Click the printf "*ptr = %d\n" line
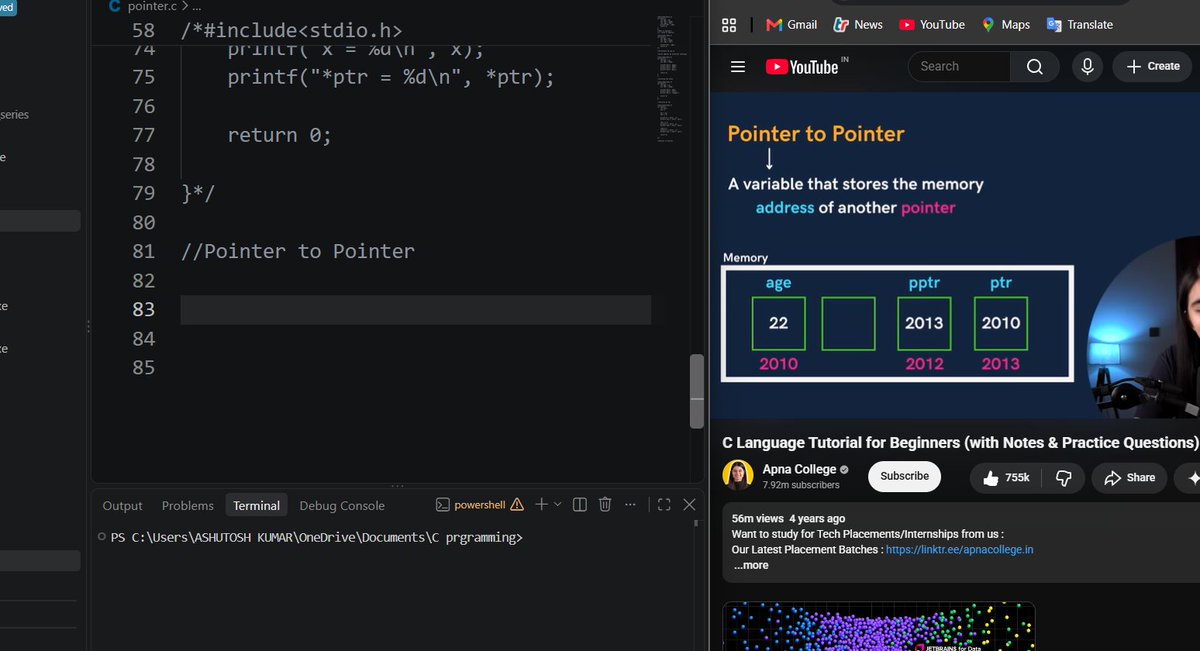This screenshot has width=1200, height=651. (x=391, y=77)
